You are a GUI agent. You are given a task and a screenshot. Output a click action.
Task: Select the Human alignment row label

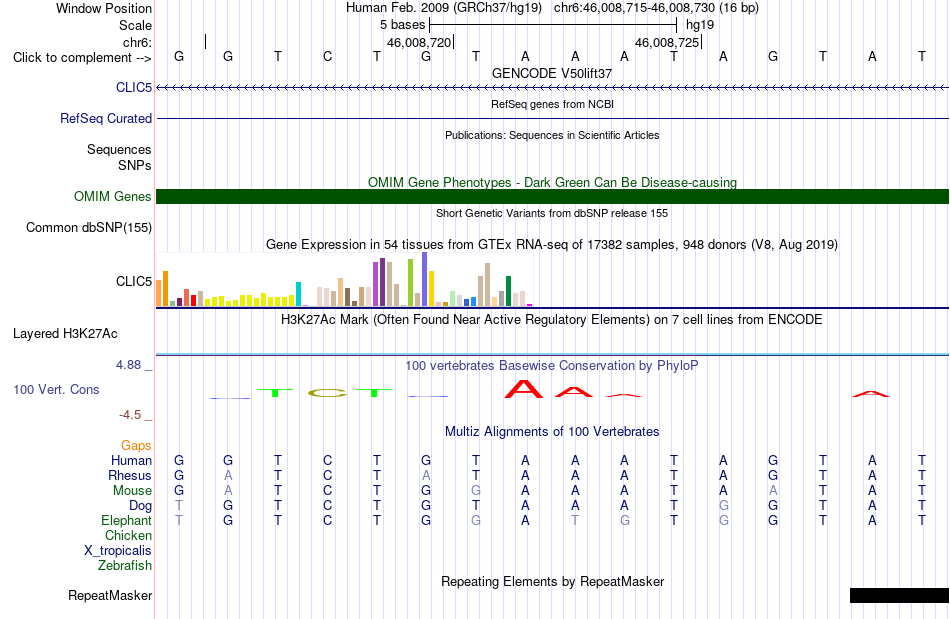(x=131, y=461)
